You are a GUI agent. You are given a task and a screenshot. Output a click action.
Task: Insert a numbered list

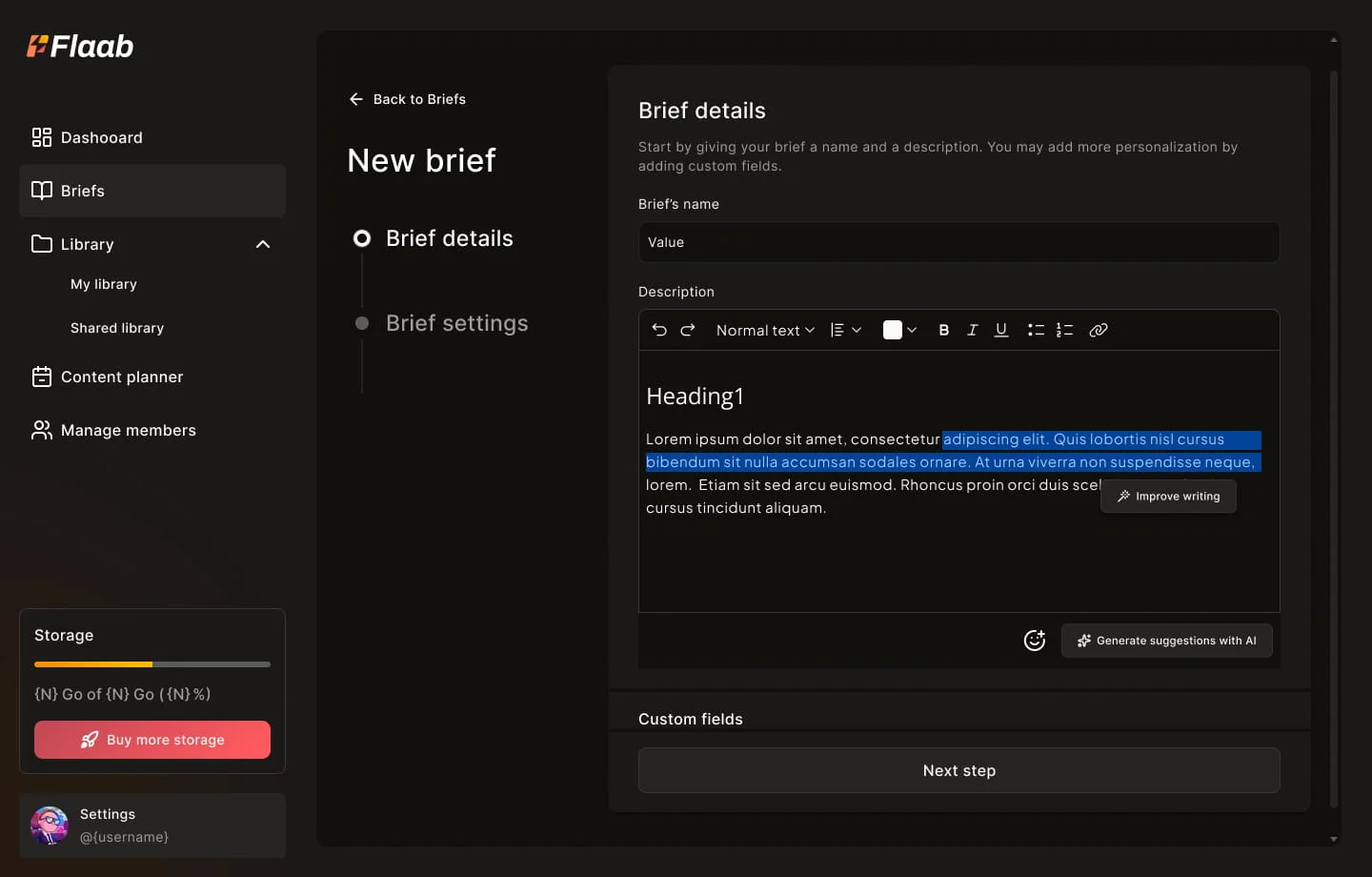[1064, 330]
